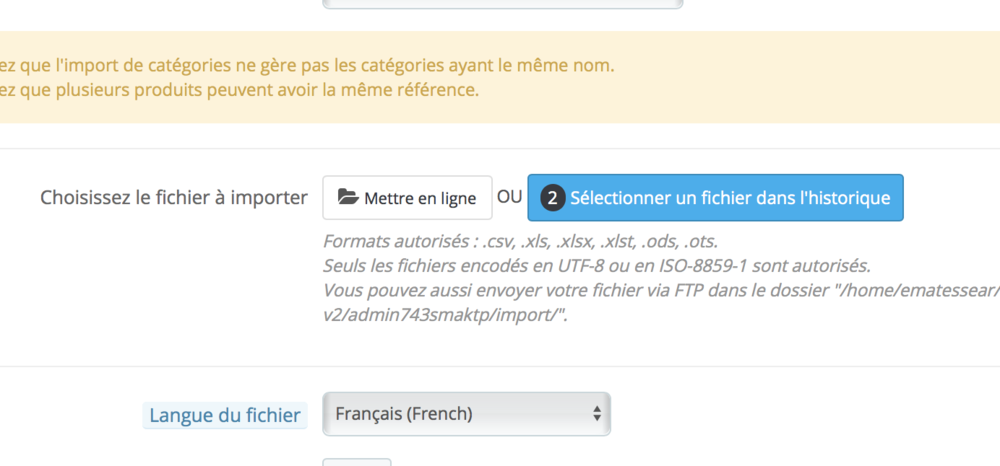Click the OU separator text
Screen dimensions: 1000x466
pos(510,197)
